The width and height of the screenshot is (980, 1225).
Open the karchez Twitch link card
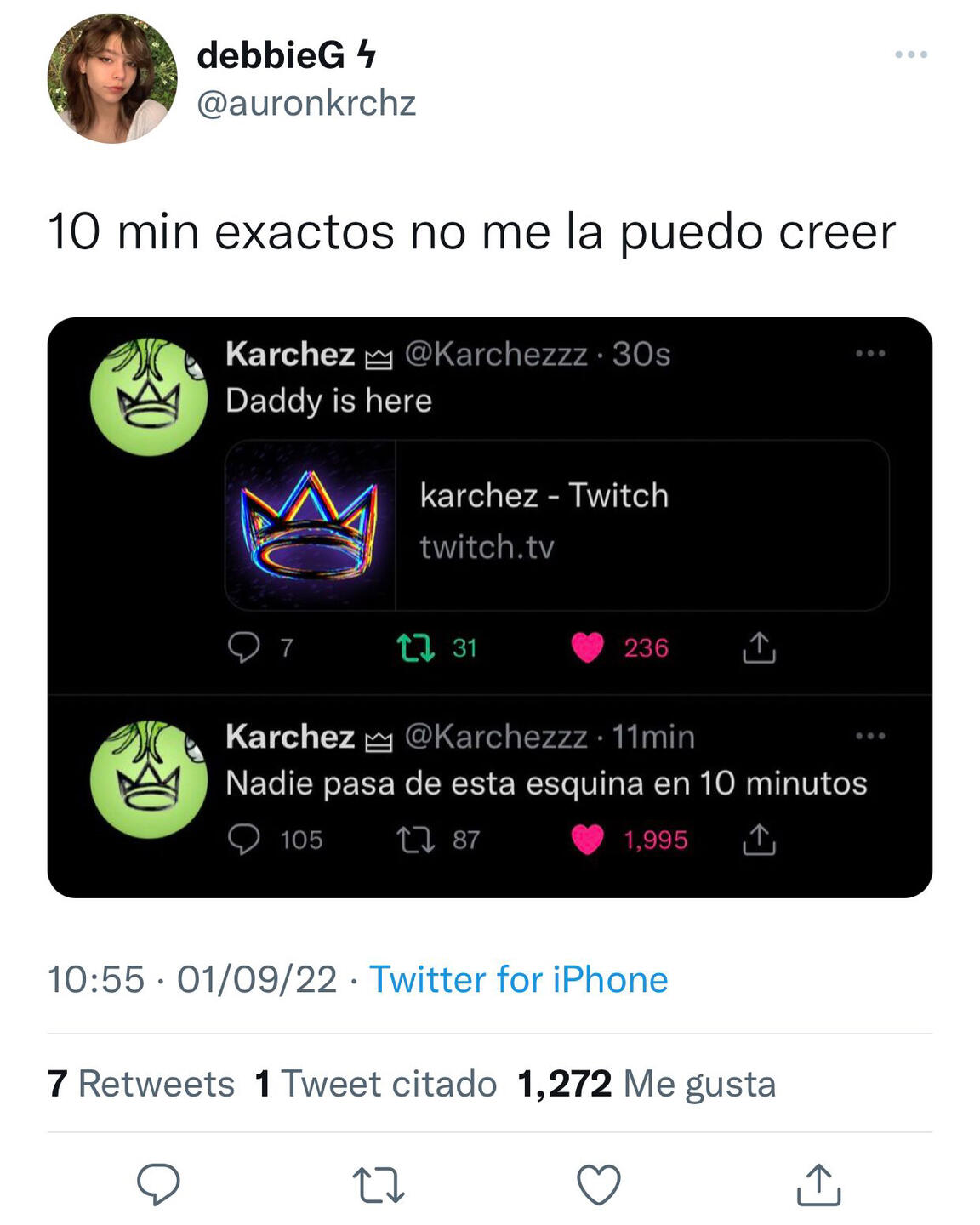pyautogui.click(x=557, y=525)
